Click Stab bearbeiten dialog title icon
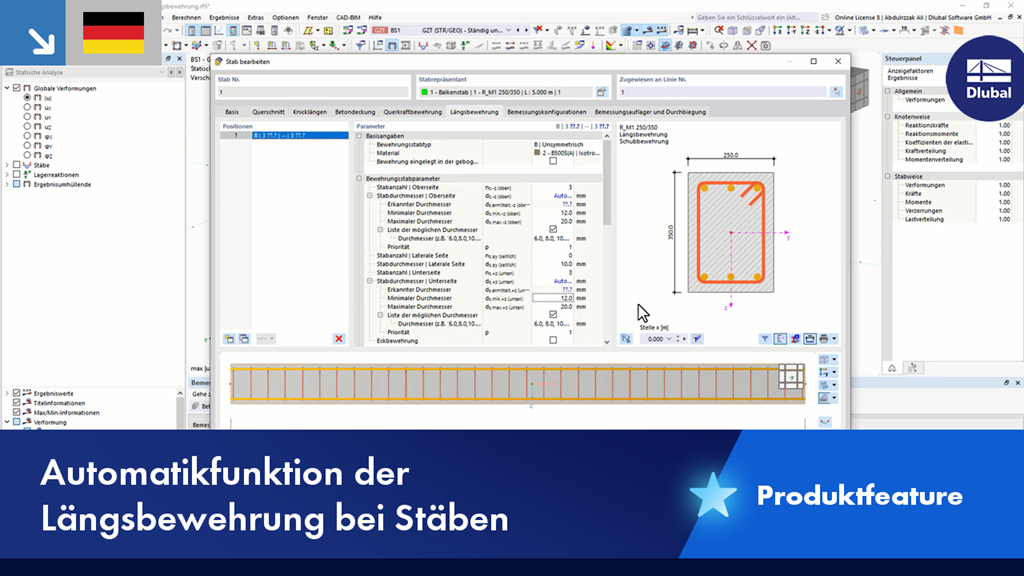 click(219, 61)
